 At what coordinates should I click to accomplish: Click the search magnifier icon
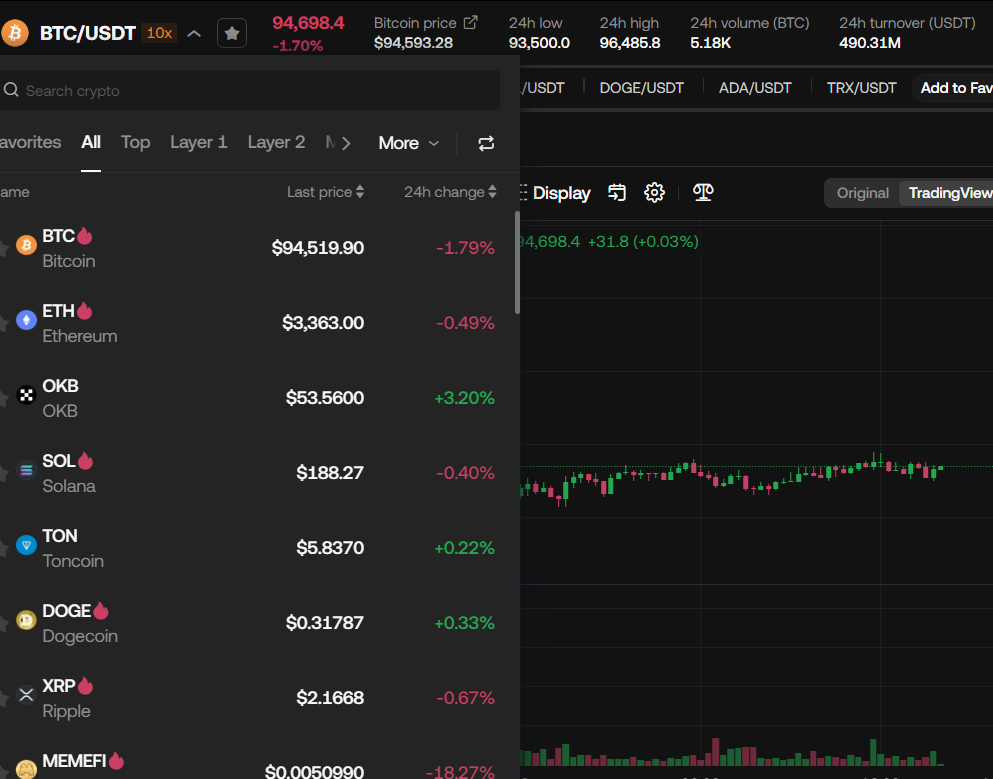tap(11, 91)
